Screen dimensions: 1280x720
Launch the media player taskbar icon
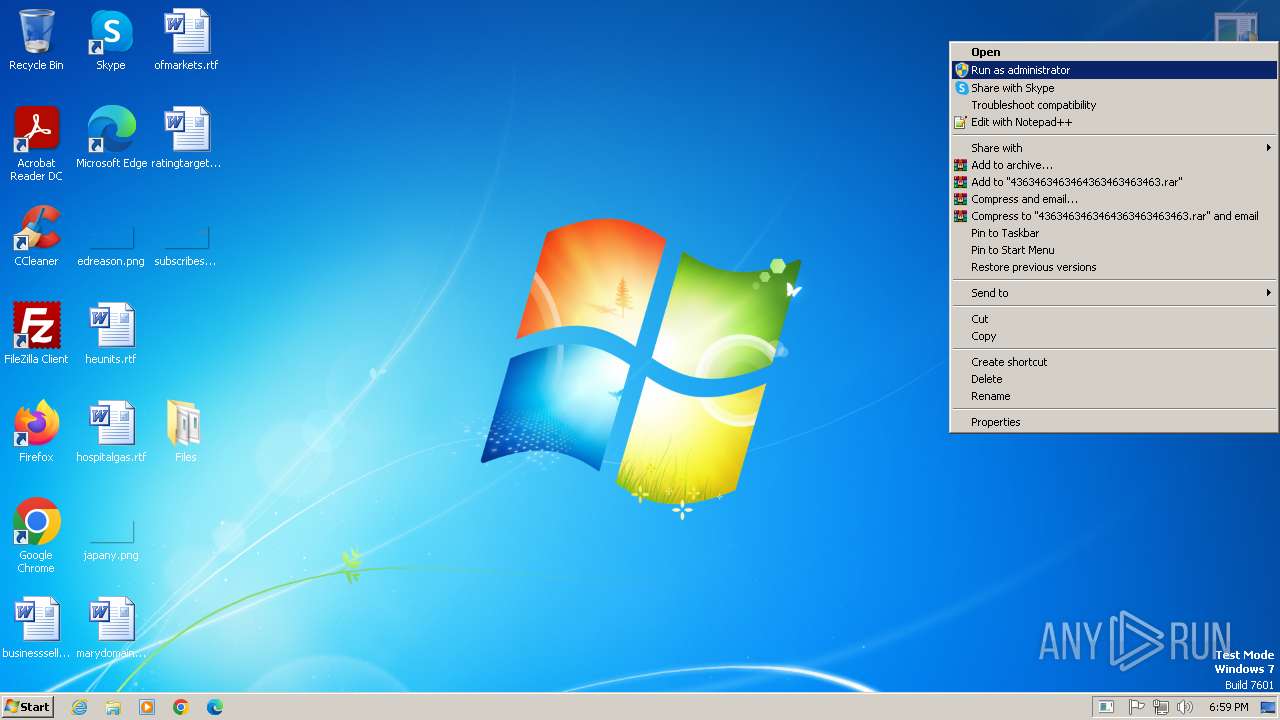[x=147, y=707]
